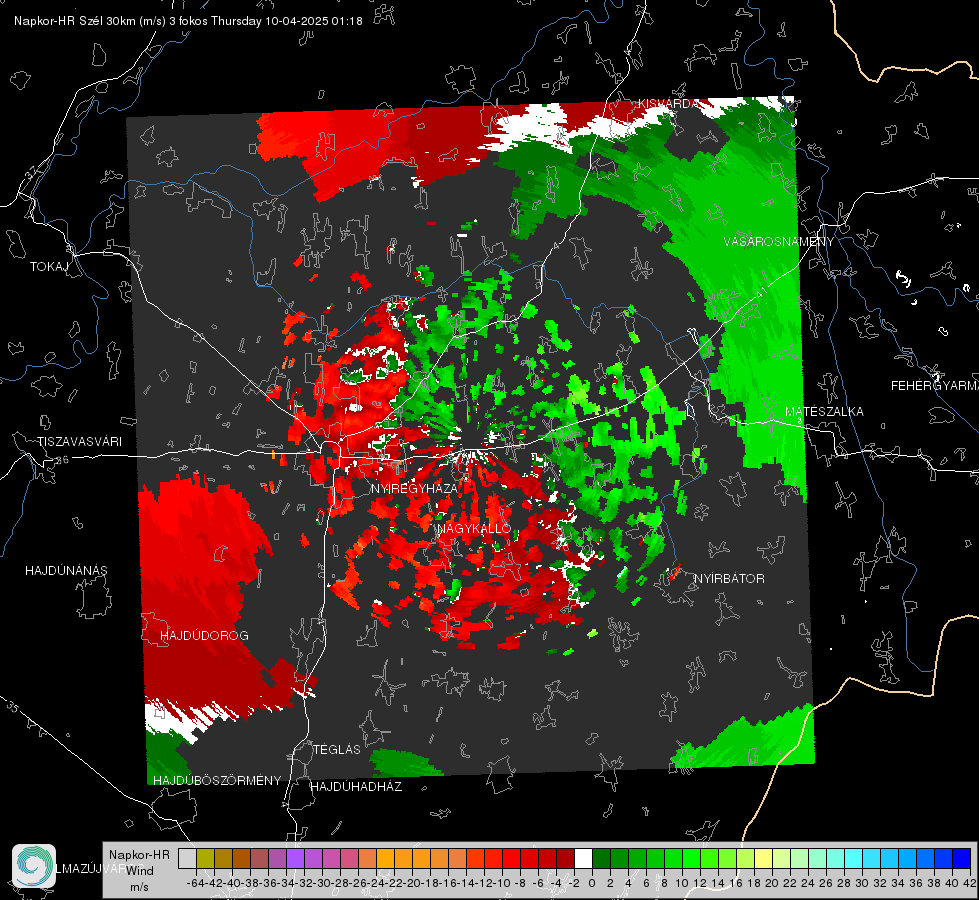Viewport: 979px width, 900px height.
Task: Pick the orange swatch between -24 and -22
Action: coord(385,858)
